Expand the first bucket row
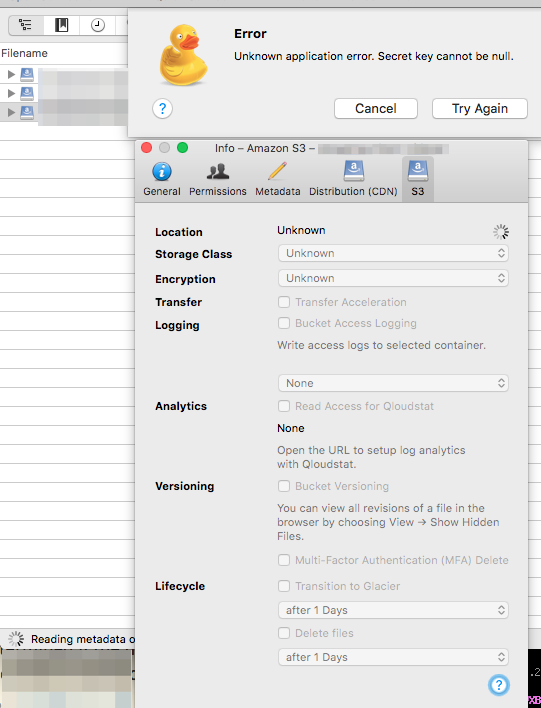 [x=11, y=75]
